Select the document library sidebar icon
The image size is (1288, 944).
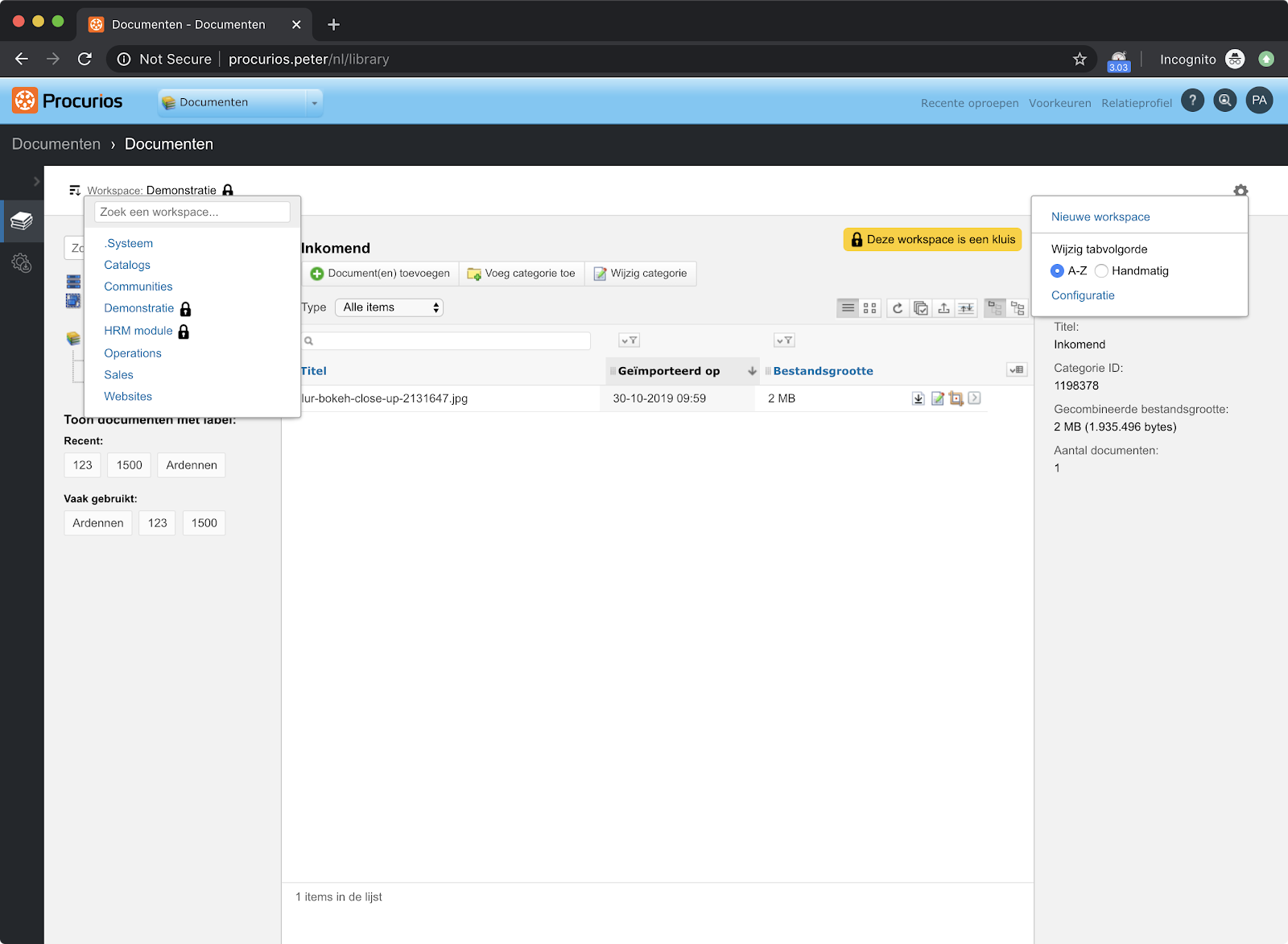point(22,221)
